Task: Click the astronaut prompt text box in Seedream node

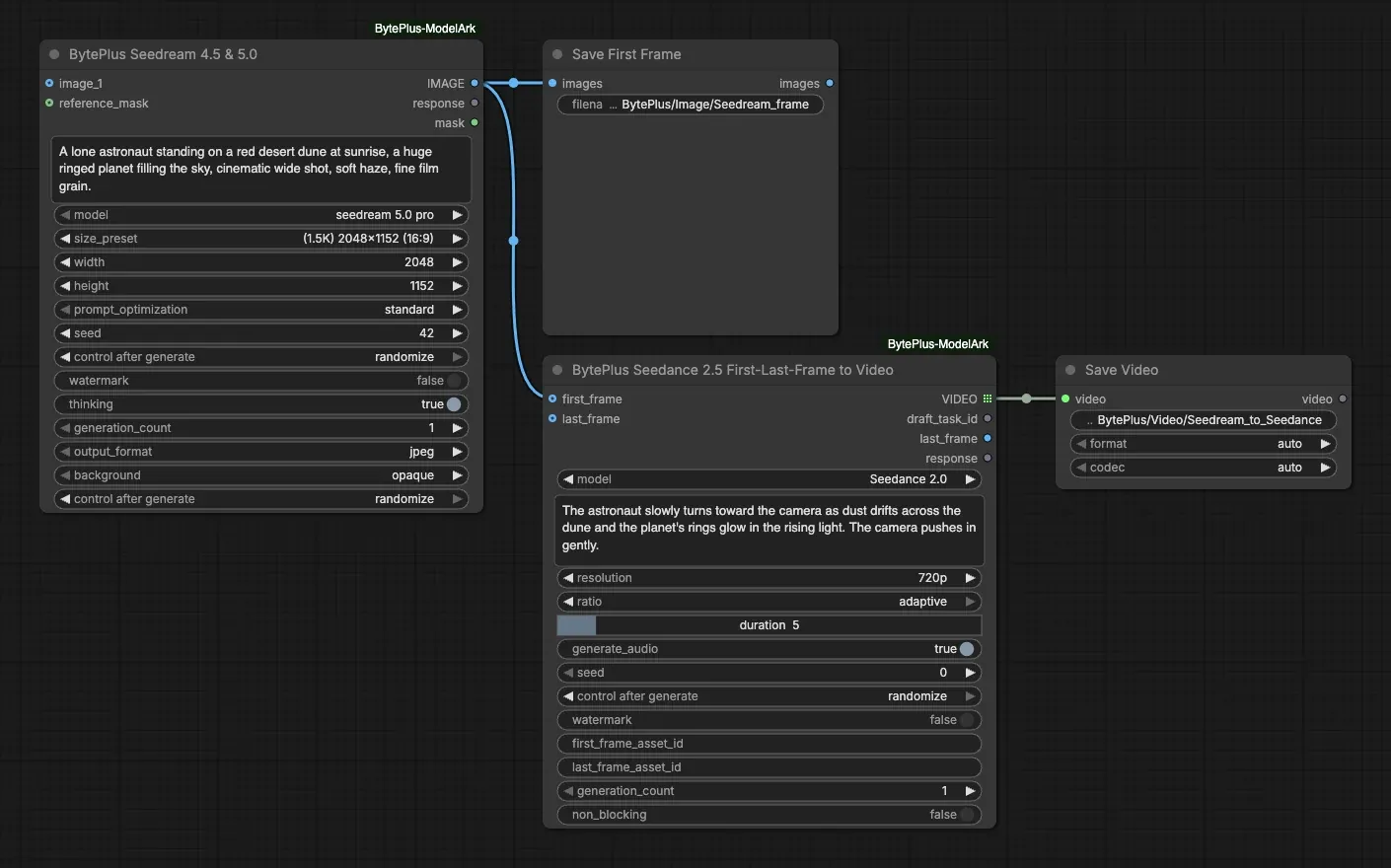Action: coord(261,170)
